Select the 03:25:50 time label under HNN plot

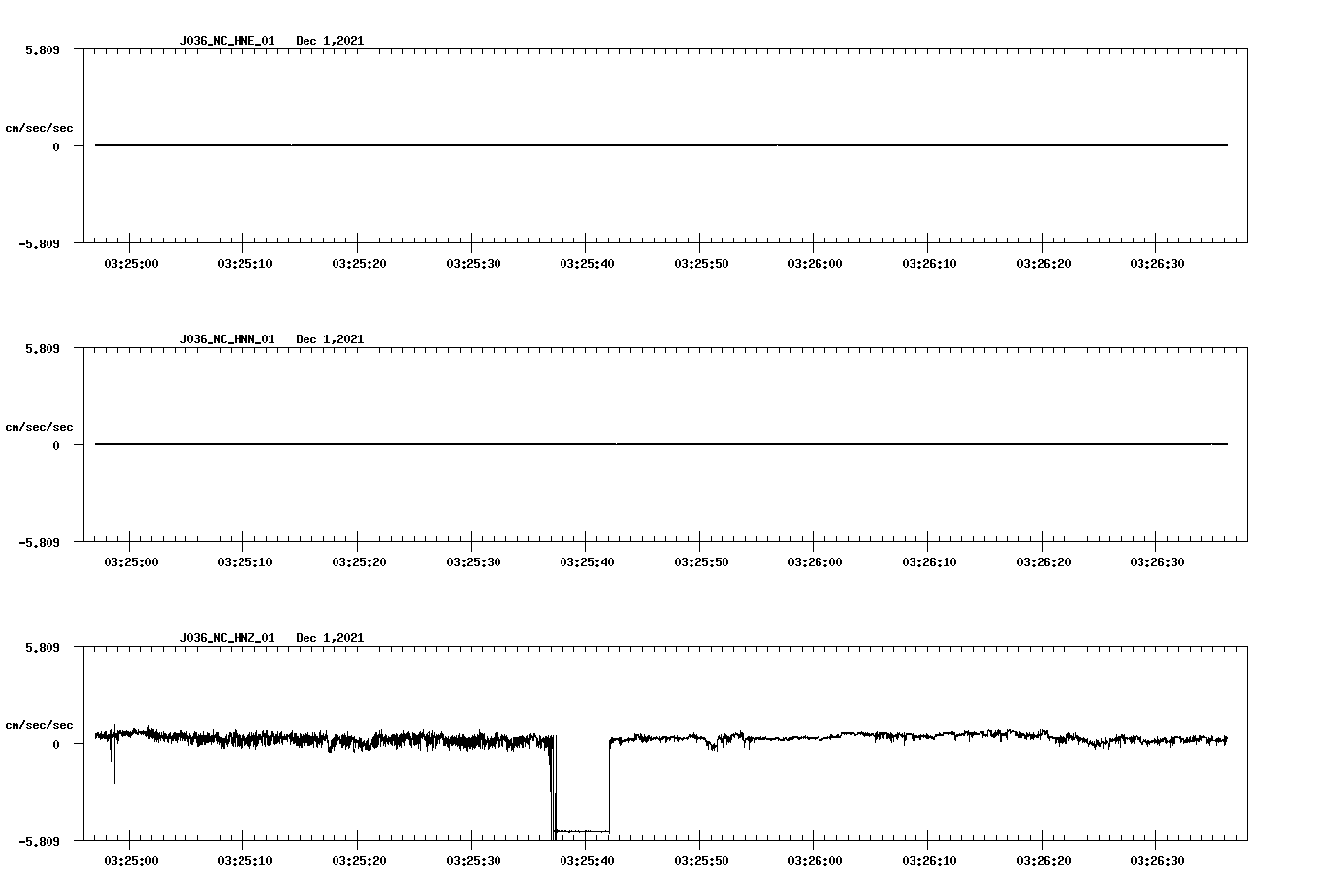click(x=701, y=561)
